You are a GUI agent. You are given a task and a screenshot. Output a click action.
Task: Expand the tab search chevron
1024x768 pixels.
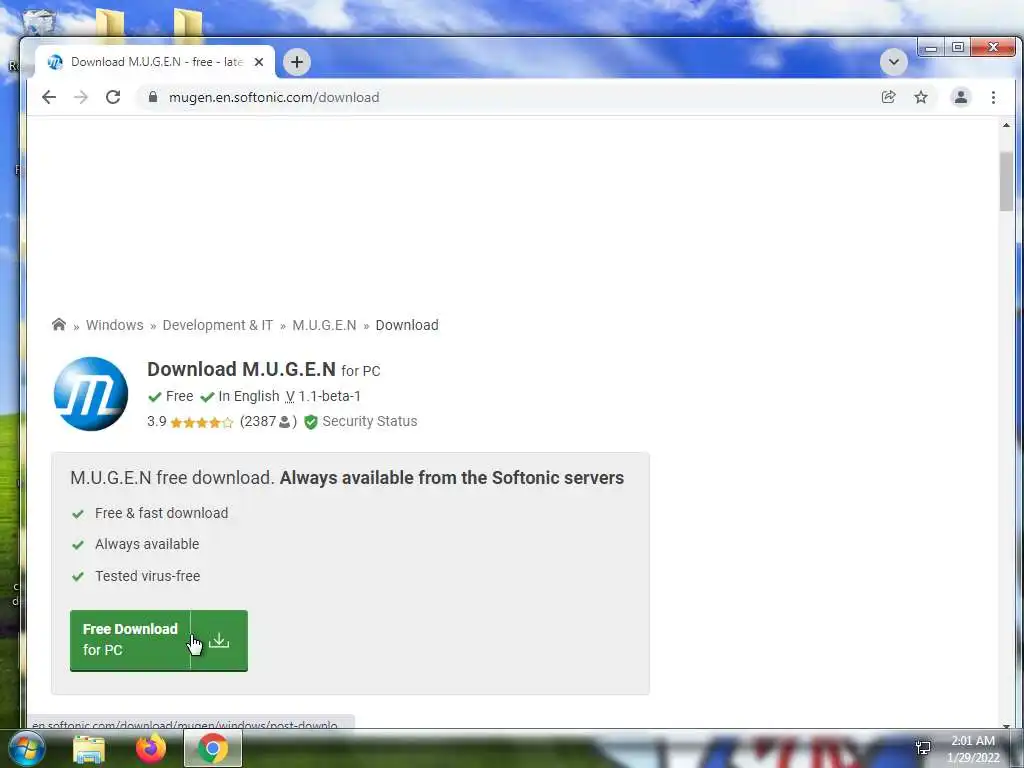pyautogui.click(x=894, y=62)
